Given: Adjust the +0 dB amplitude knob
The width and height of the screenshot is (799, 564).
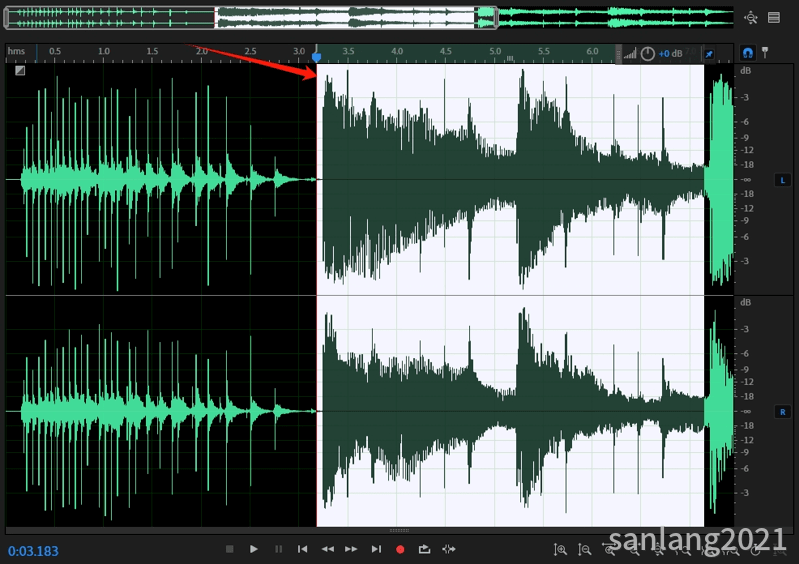Looking at the screenshot, I should (x=647, y=53).
